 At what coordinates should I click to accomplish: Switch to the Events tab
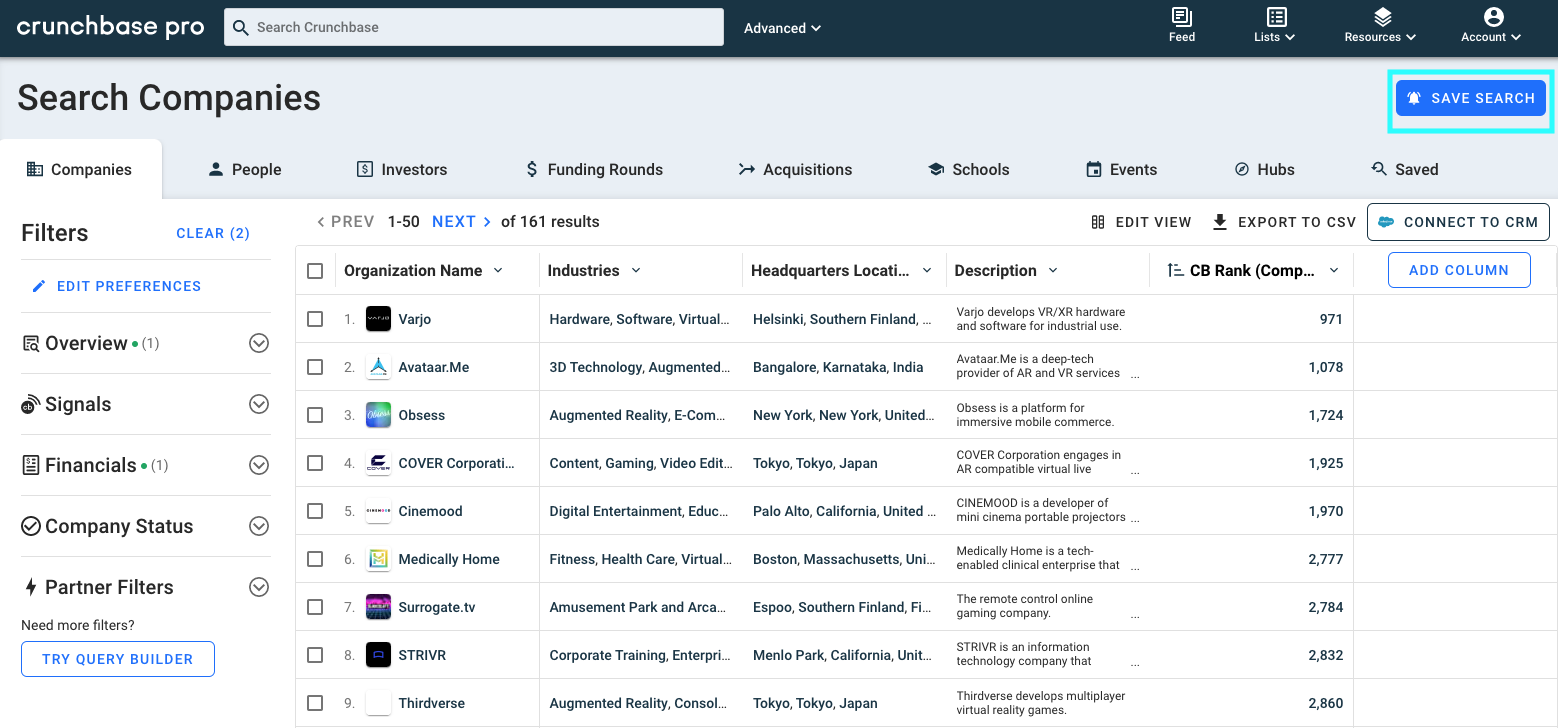(1121, 169)
